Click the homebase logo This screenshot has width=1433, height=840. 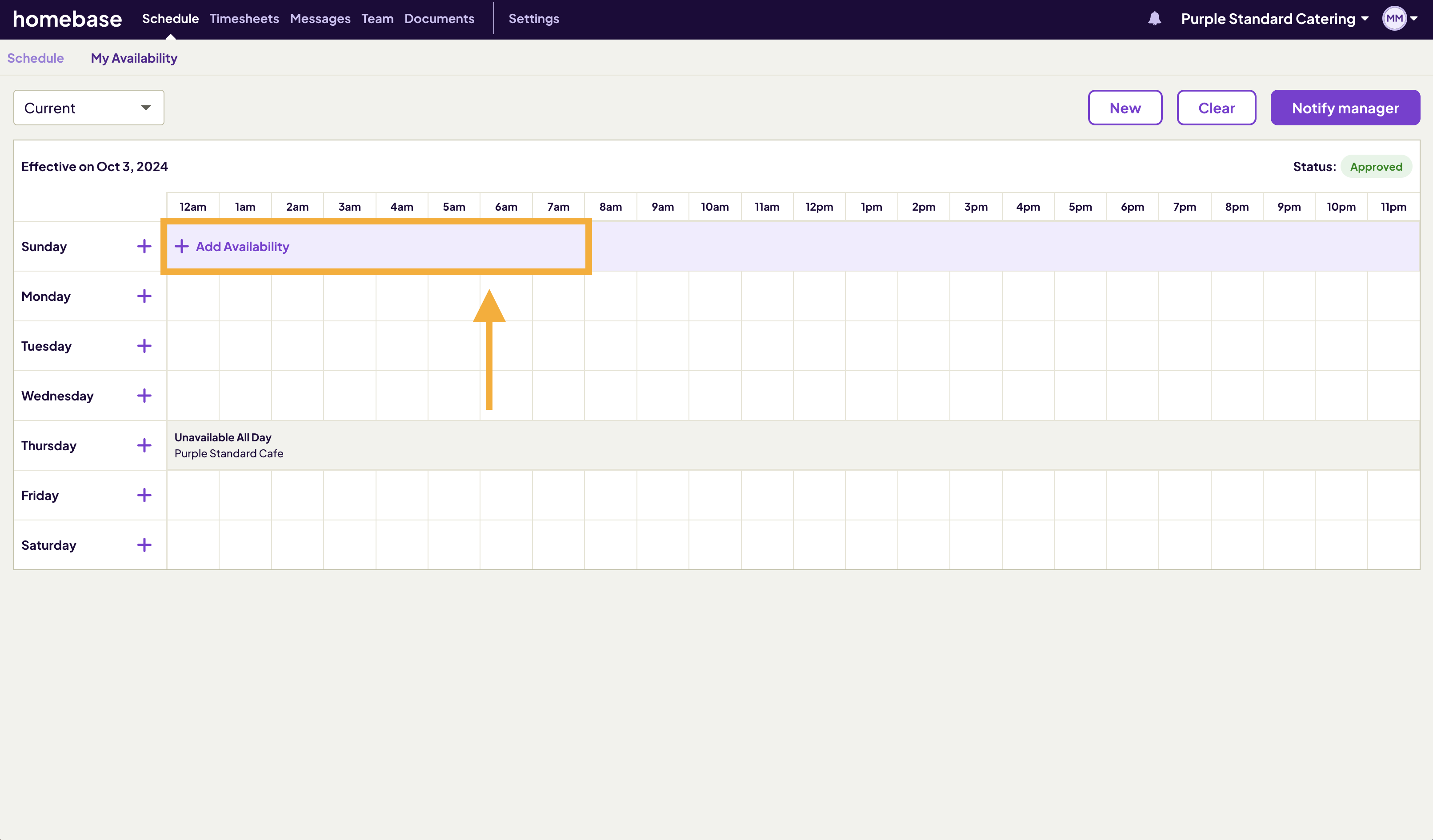67,19
